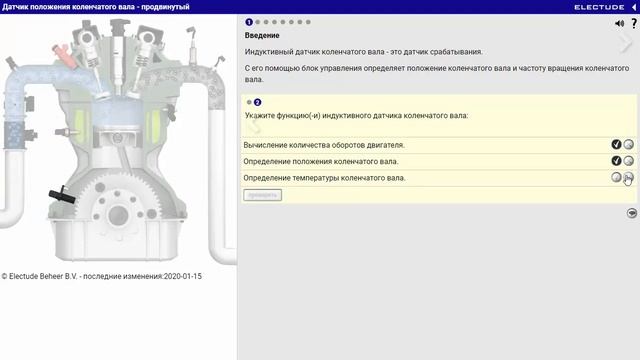Click the triangle arrow beside ELECTUDE logo
Screen dimensions: 640x360
tap(634, 7)
